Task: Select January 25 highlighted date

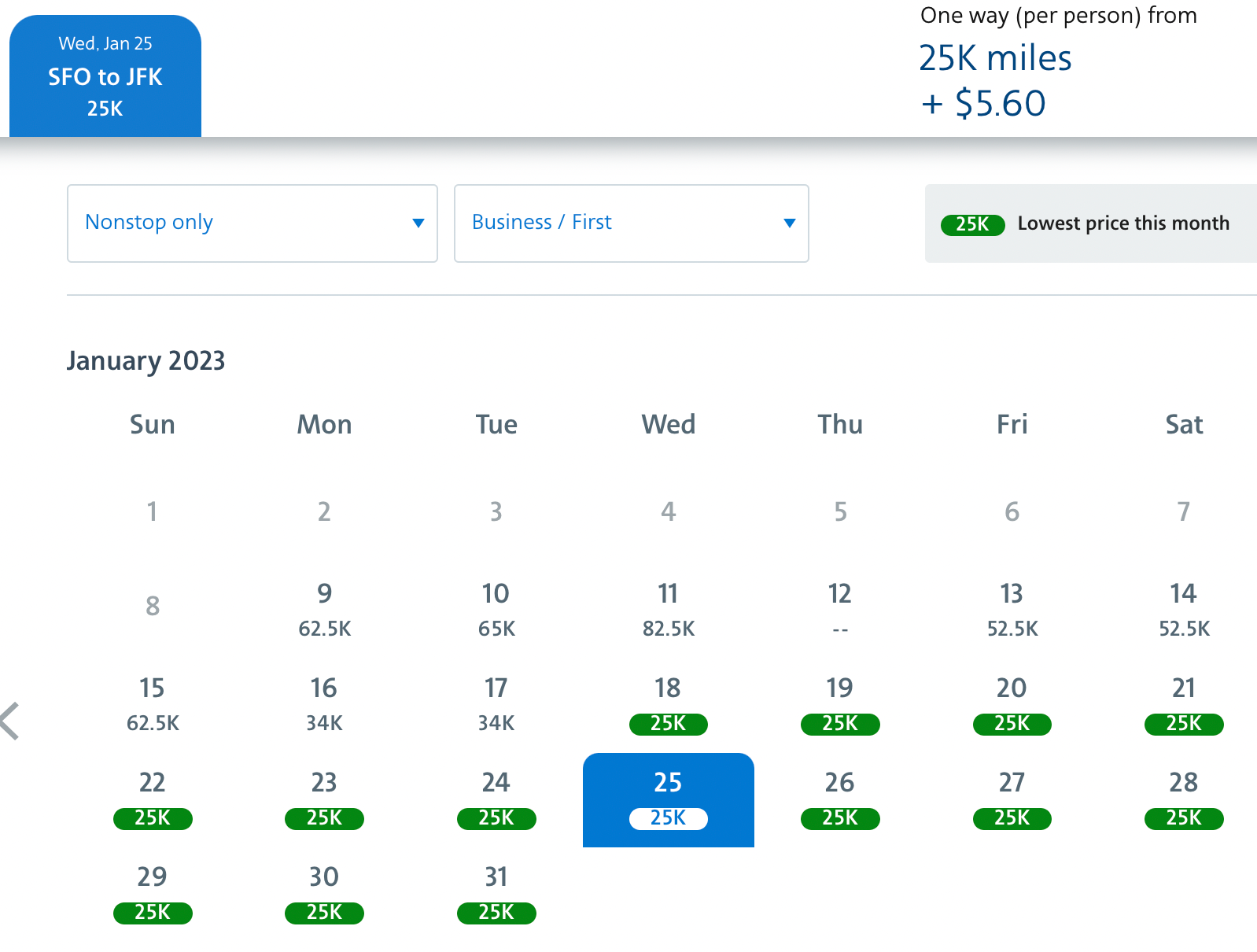Action: point(668,799)
